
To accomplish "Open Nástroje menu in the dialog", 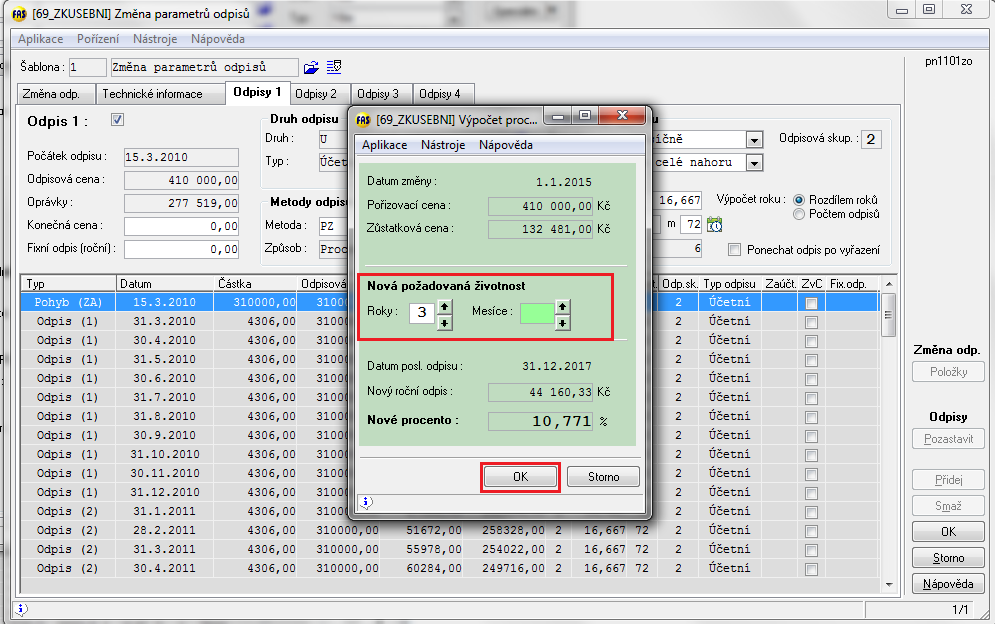I will (x=443, y=145).
